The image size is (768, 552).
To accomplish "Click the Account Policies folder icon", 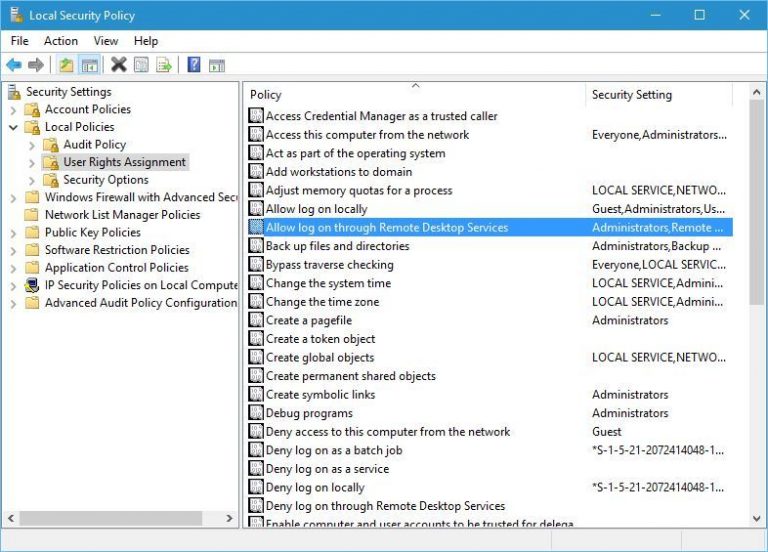I will pos(32,109).
